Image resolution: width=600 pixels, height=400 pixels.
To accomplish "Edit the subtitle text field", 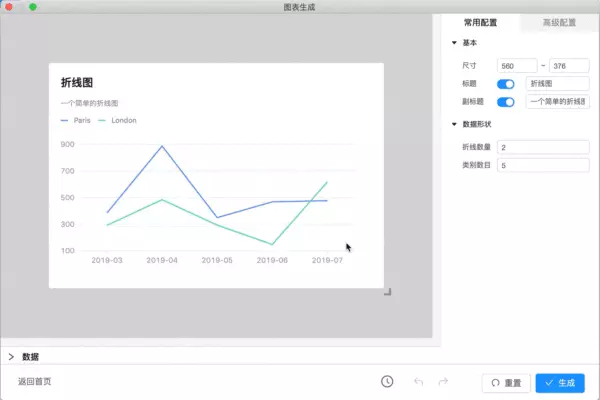I will click(x=558, y=102).
